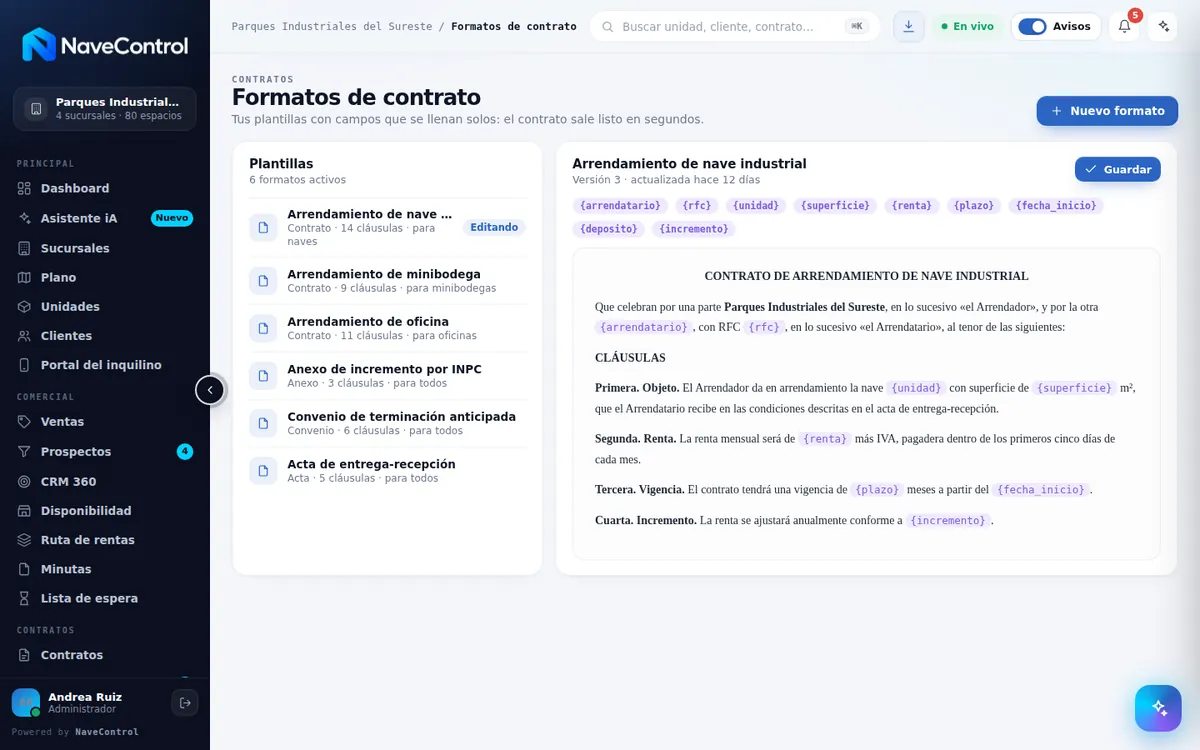Open the floating AI assistant button
The image size is (1200, 750).
tap(1158, 708)
